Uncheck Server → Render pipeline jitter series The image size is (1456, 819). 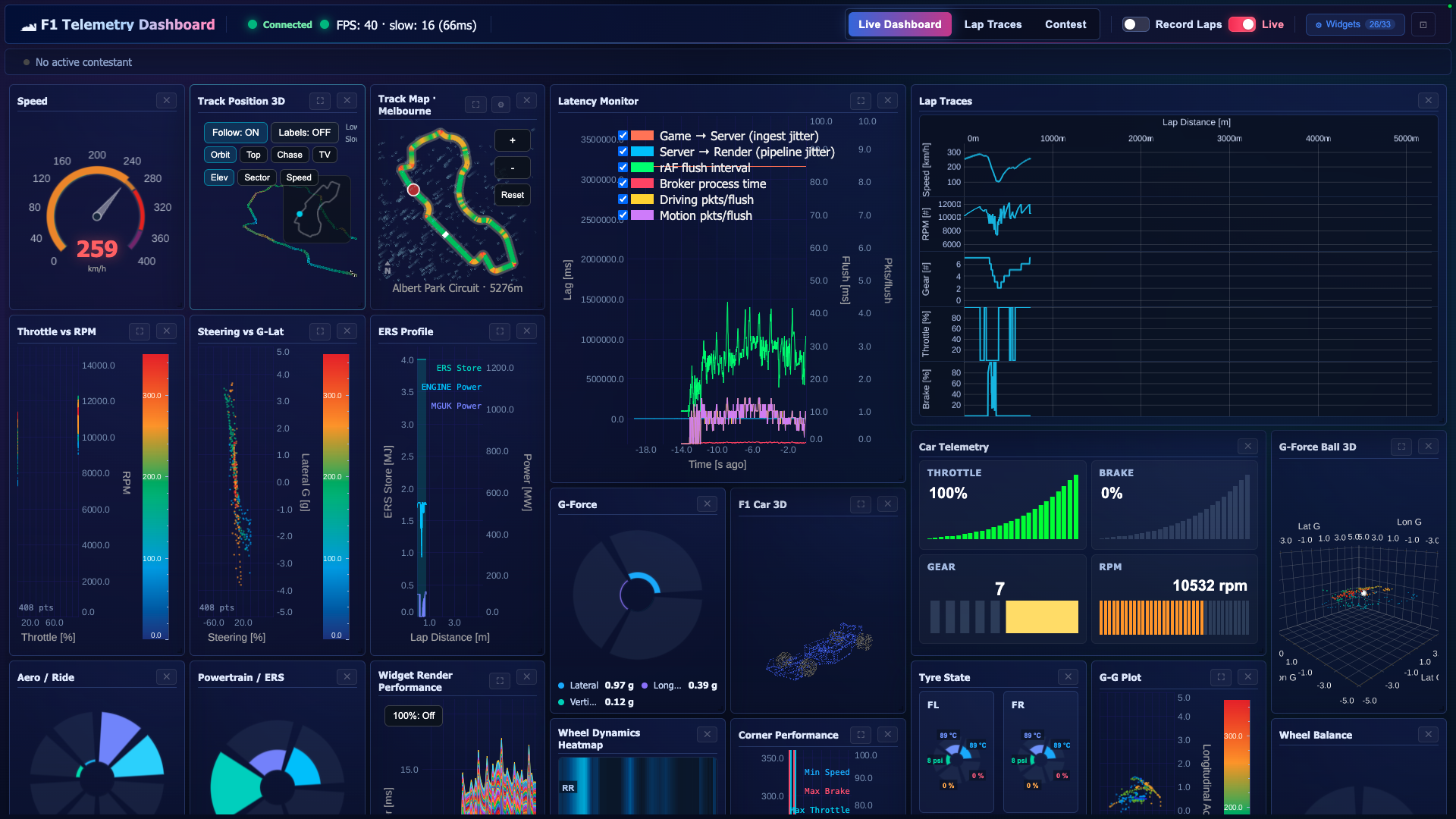(623, 152)
